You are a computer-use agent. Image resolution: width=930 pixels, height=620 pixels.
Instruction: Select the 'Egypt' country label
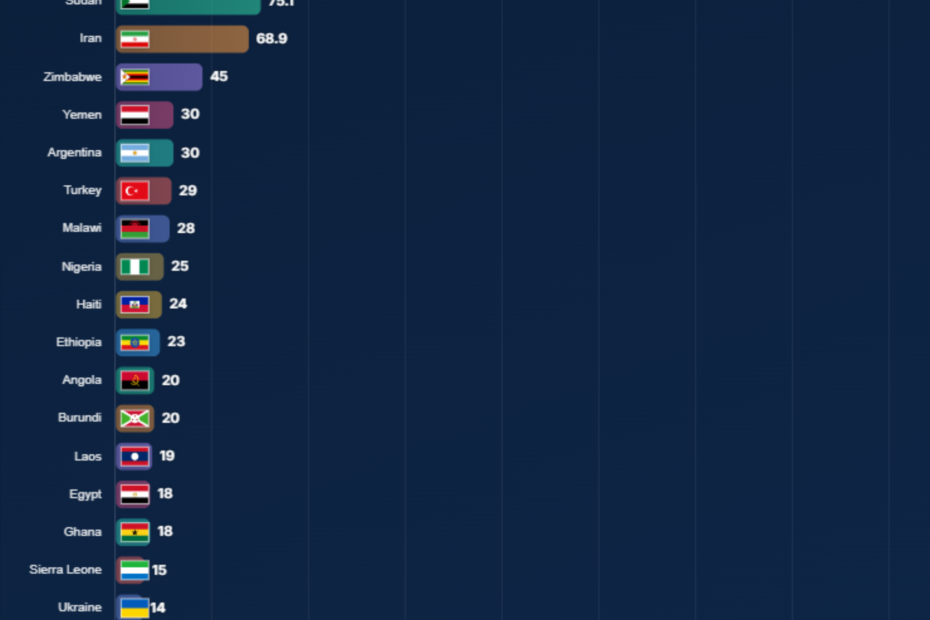coord(85,494)
